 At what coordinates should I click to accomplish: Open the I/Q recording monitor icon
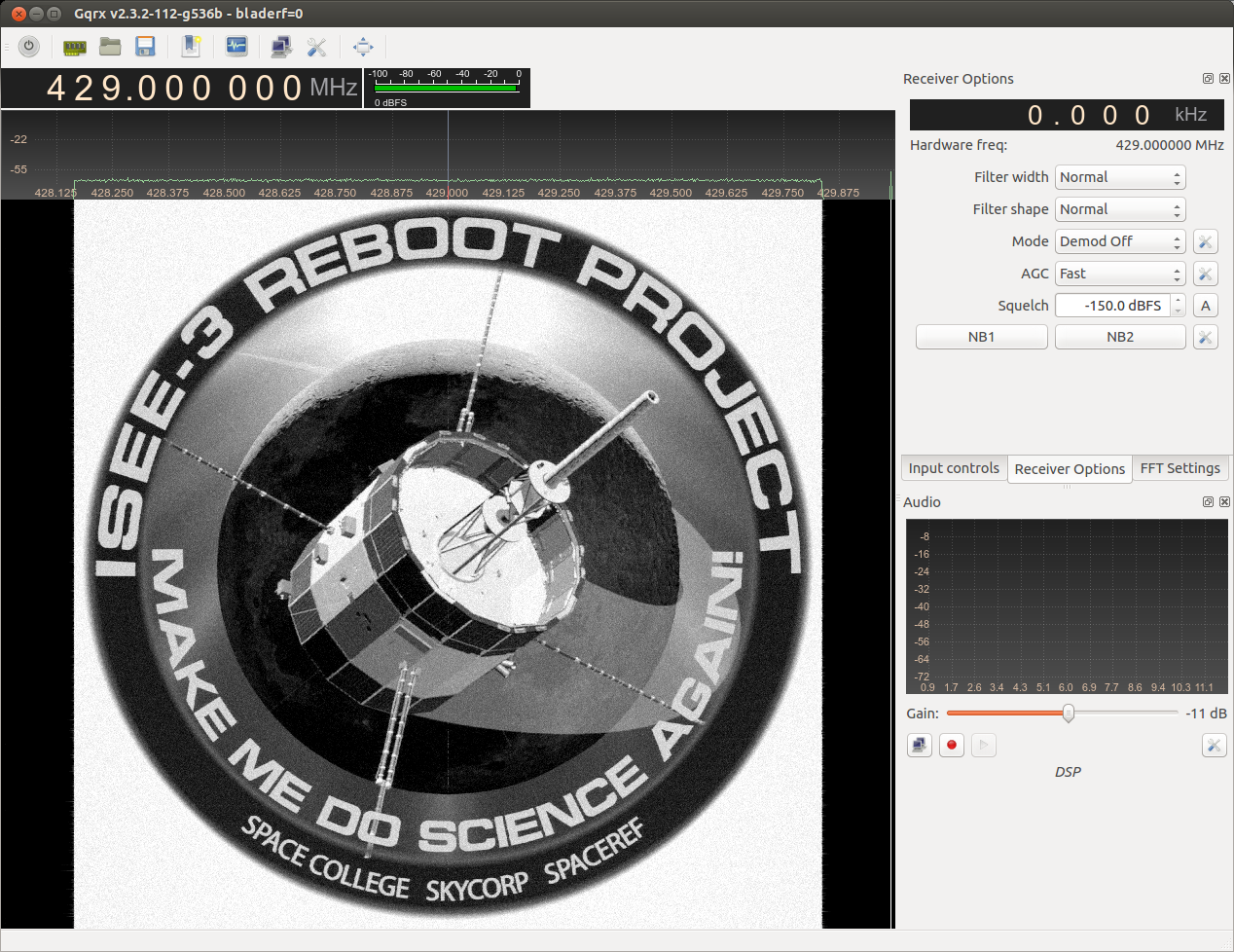click(236, 46)
